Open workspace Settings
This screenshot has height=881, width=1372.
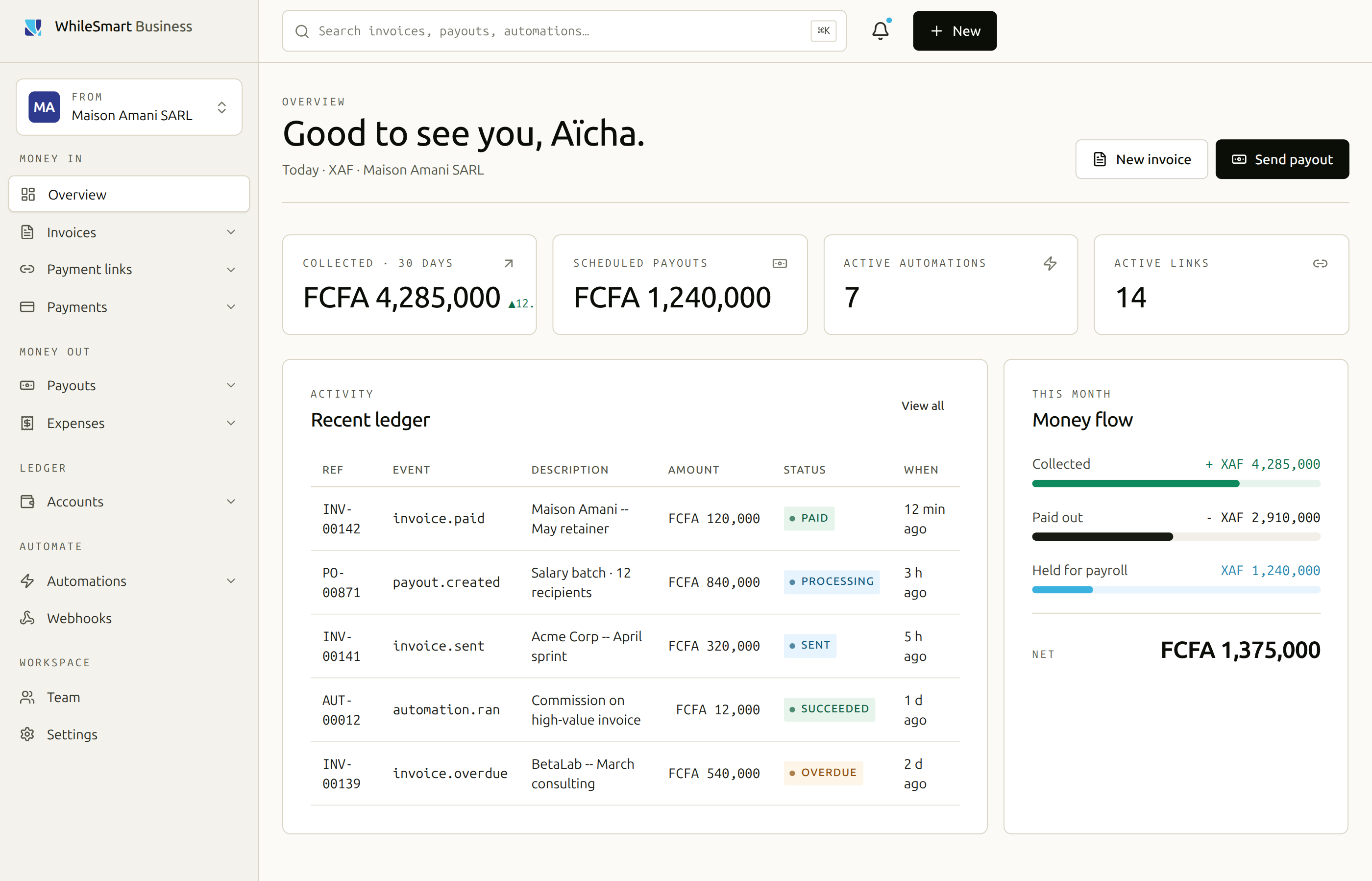[129, 734]
